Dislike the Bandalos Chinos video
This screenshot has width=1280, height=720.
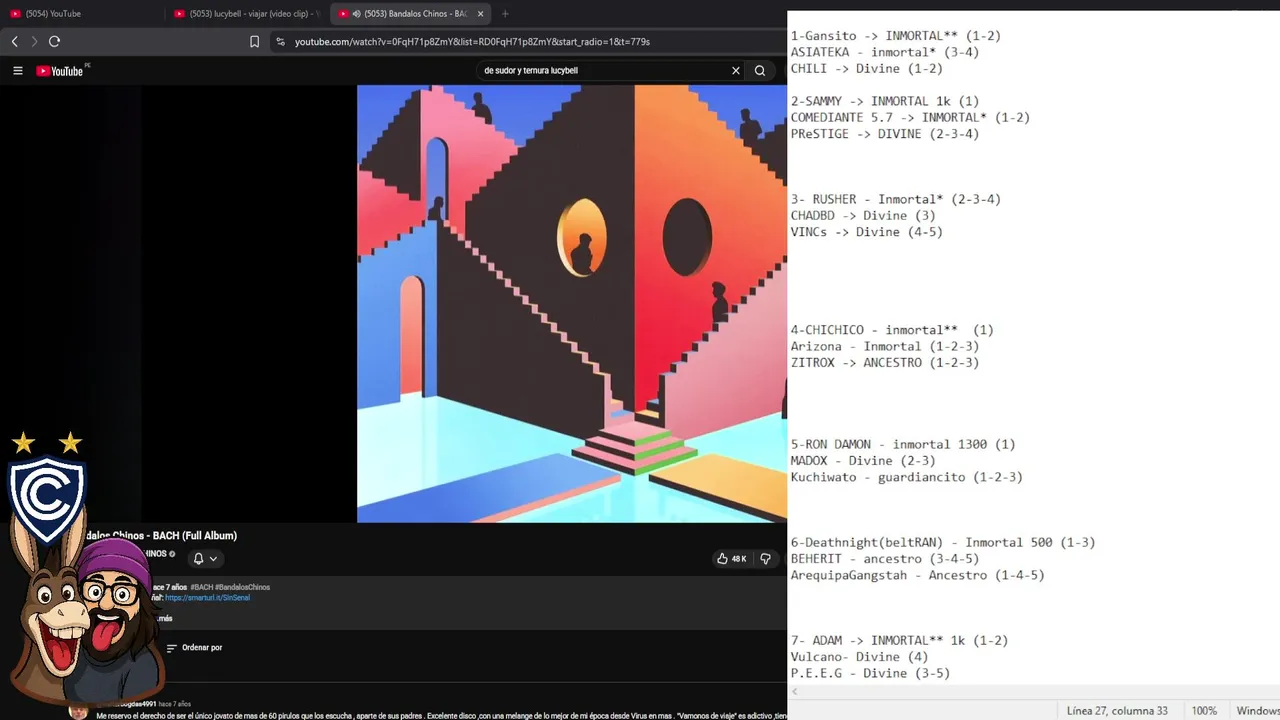click(x=765, y=559)
